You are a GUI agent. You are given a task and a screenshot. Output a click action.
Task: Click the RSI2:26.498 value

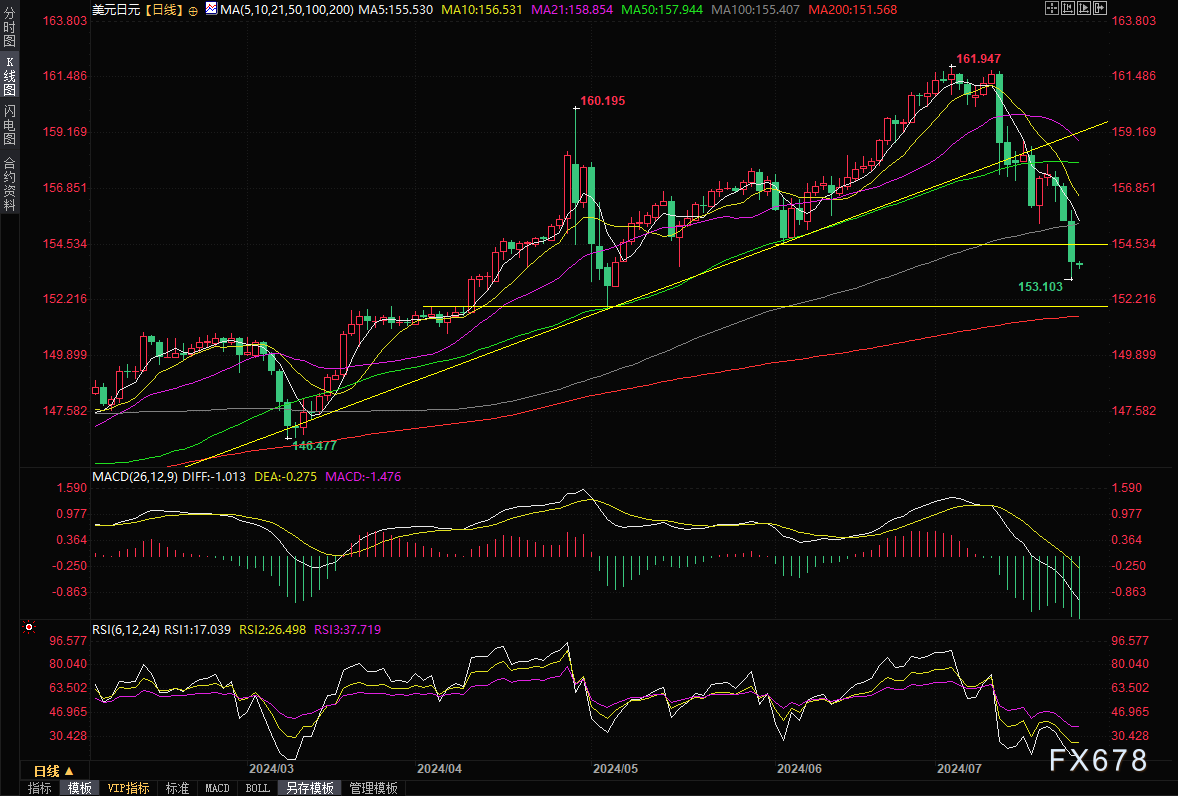point(273,629)
